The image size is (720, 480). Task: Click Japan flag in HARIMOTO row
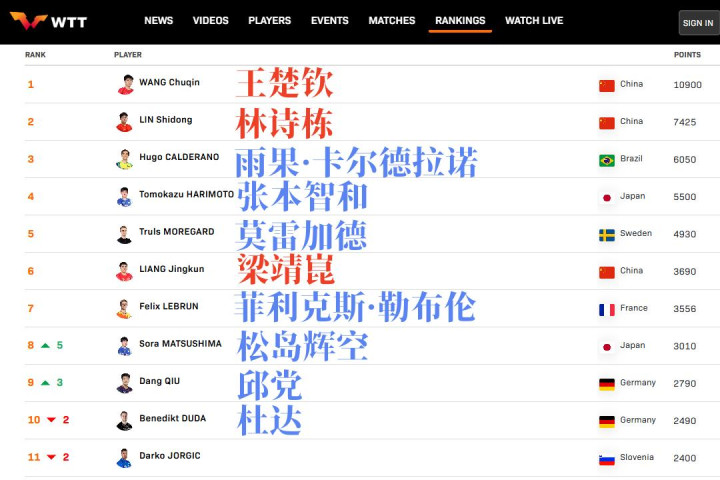pos(607,198)
